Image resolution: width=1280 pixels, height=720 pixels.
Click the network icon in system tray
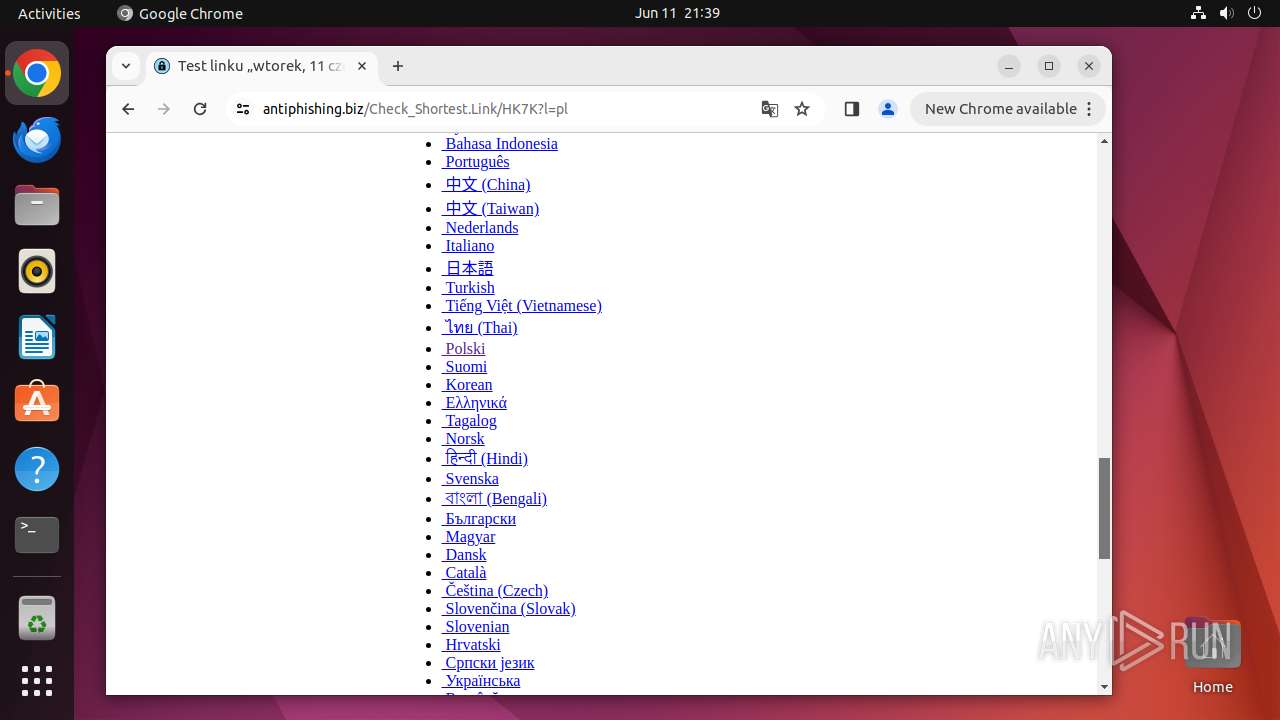[x=1198, y=13]
